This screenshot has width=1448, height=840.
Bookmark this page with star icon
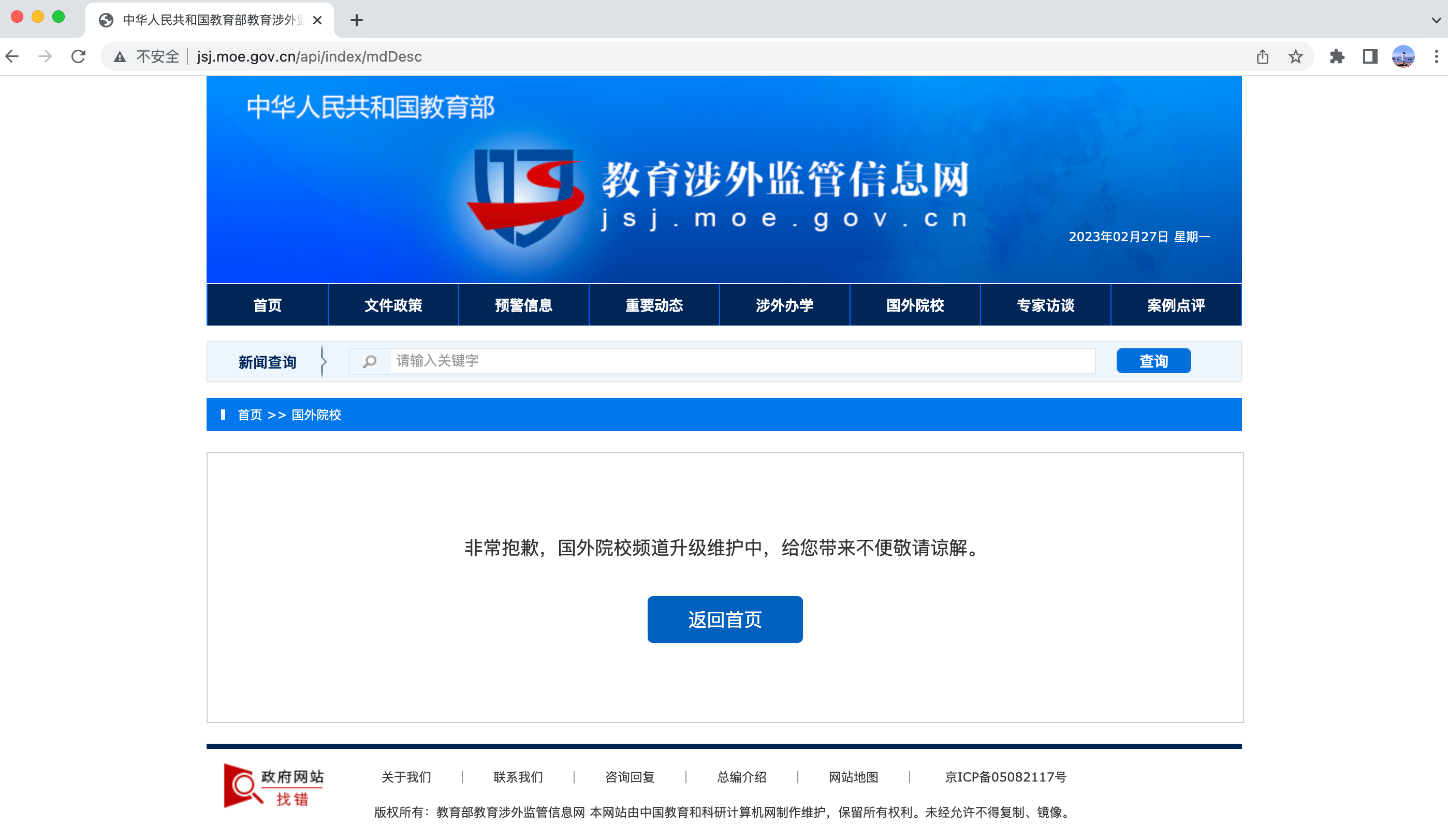pyautogui.click(x=1295, y=56)
